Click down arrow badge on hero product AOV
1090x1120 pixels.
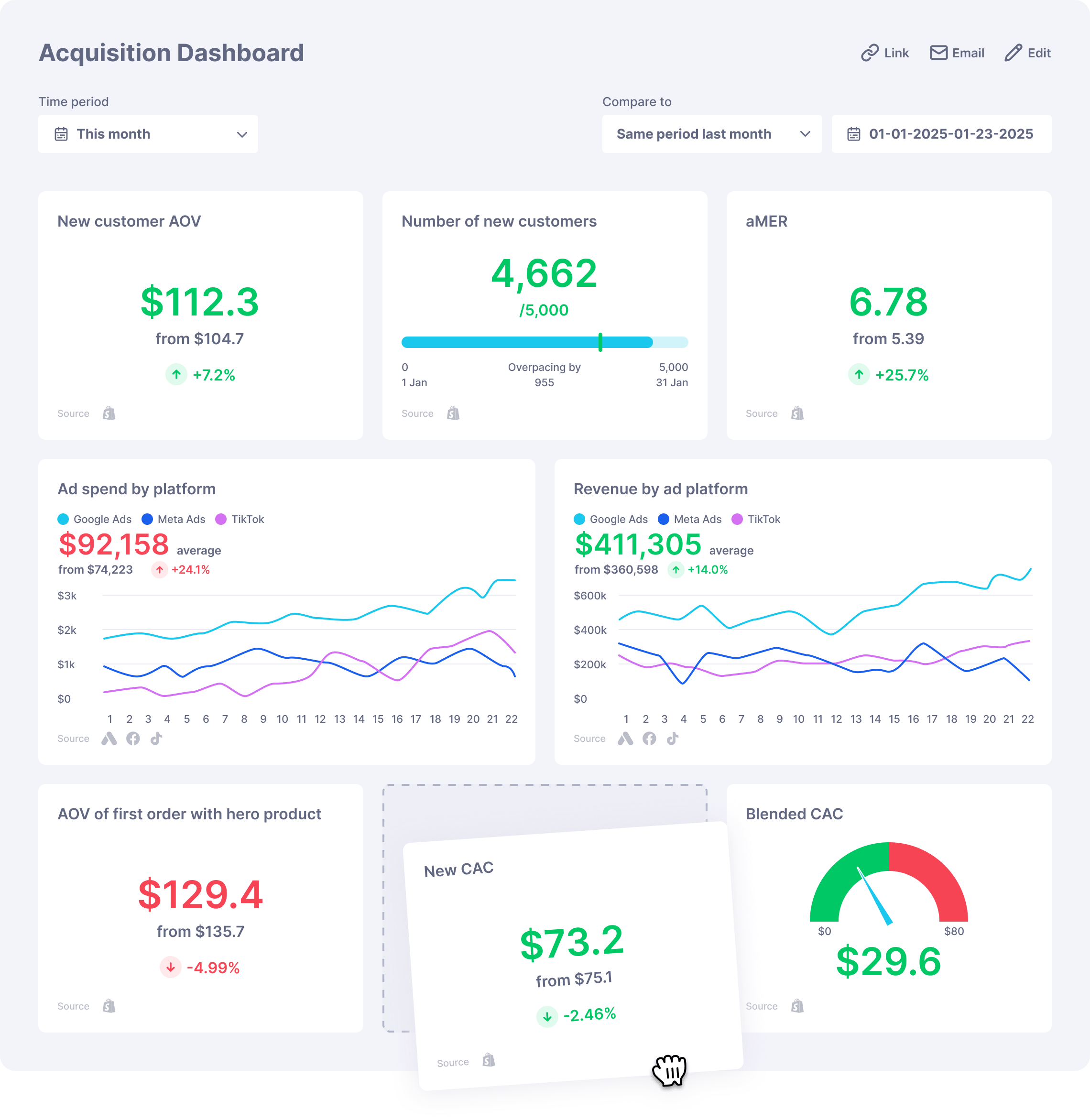pyautogui.click(x=170, y=967)
